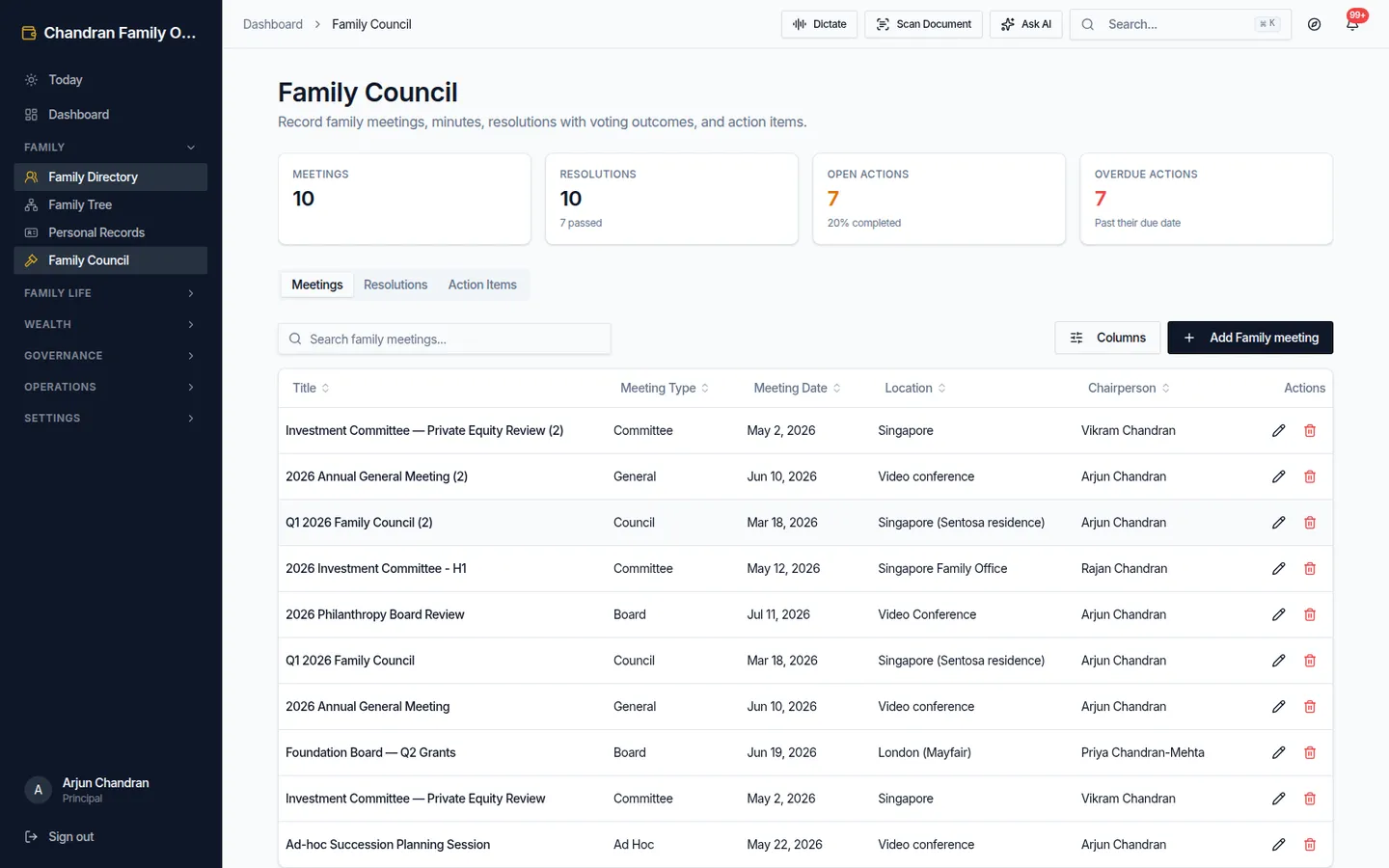Click the Dashboard breadcrumb link
Screen dimensions: 1389x868
click(273, 24)
